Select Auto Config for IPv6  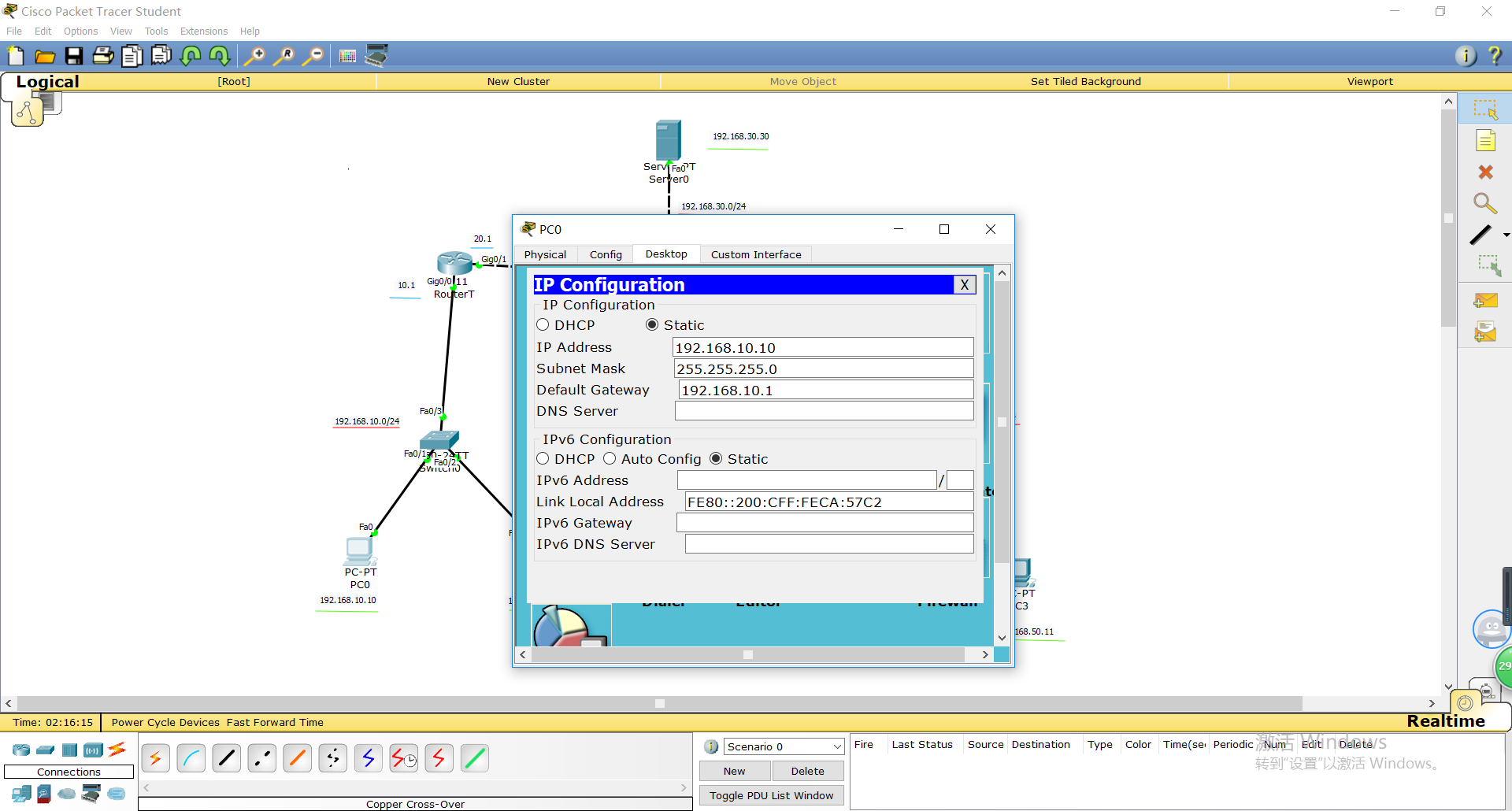click(610, 459)
